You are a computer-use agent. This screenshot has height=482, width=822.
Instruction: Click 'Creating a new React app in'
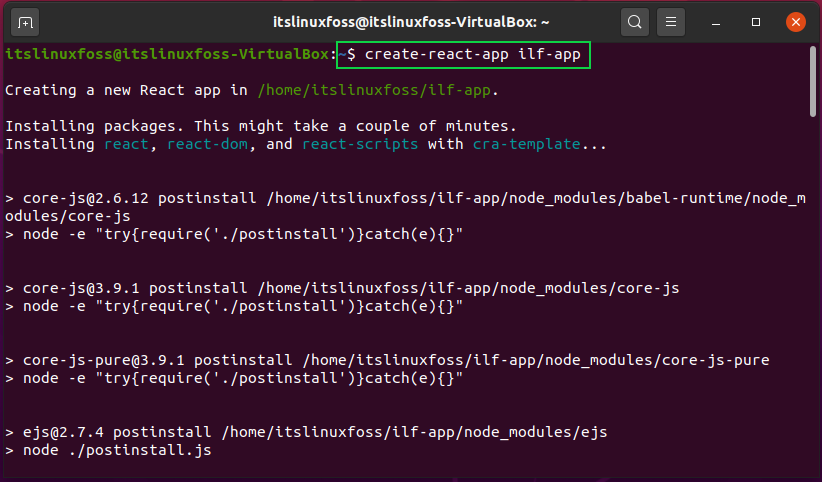126,90
